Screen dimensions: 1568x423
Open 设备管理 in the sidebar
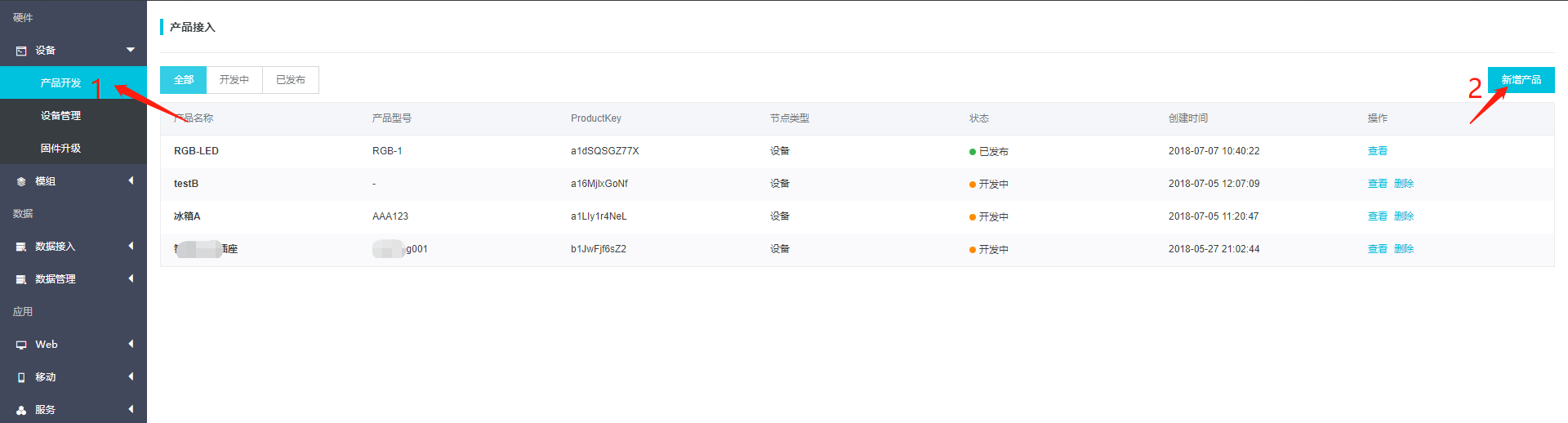point(60,116)
